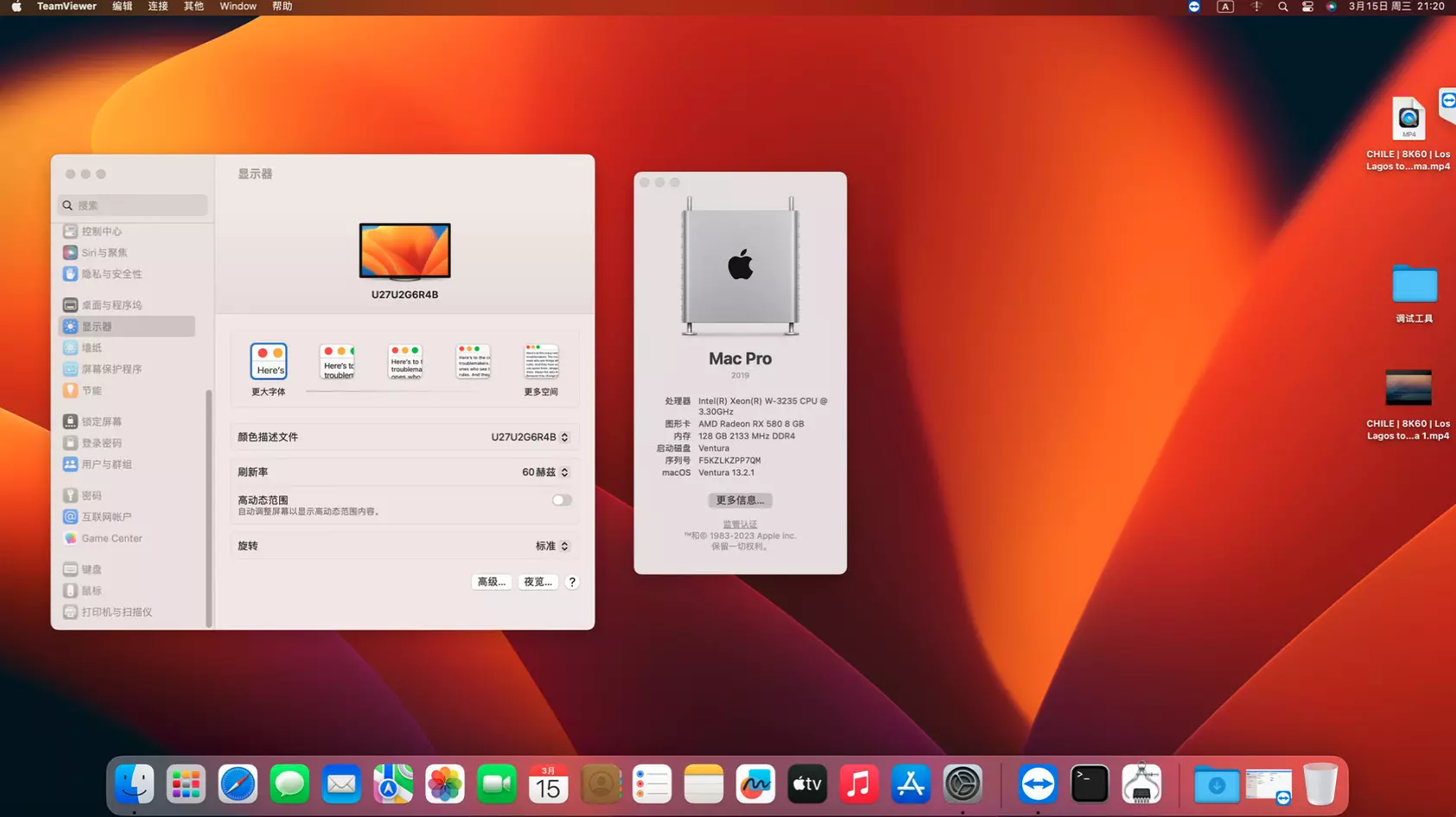Open Game Center in the sidebar

click(111, 538)
